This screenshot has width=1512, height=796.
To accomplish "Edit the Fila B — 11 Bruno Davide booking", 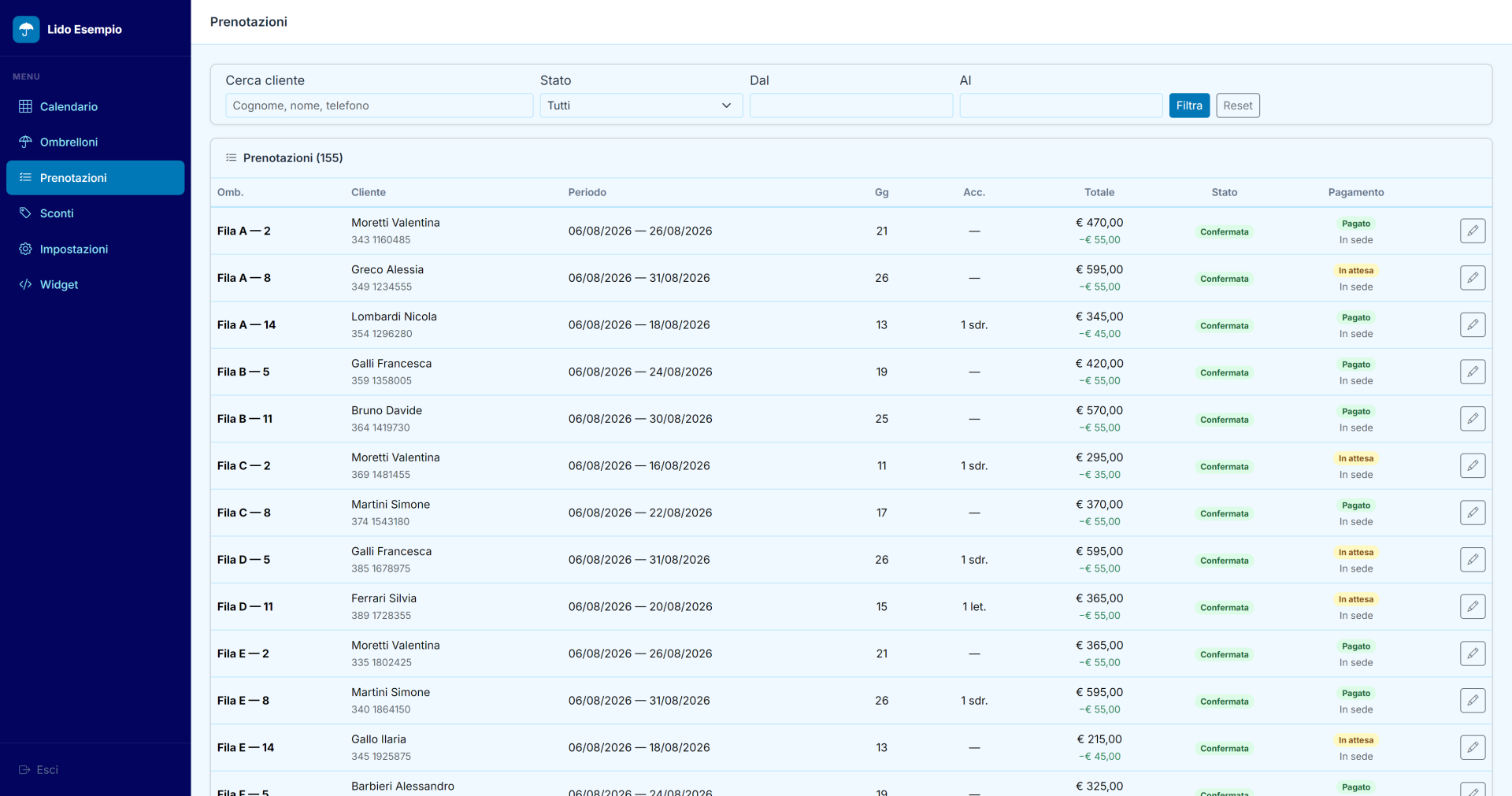I will click(x=1473, y=419).
